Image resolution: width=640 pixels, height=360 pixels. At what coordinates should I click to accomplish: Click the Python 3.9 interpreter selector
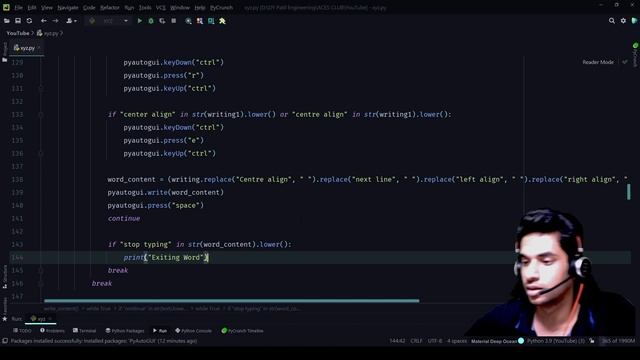(556, 341)
